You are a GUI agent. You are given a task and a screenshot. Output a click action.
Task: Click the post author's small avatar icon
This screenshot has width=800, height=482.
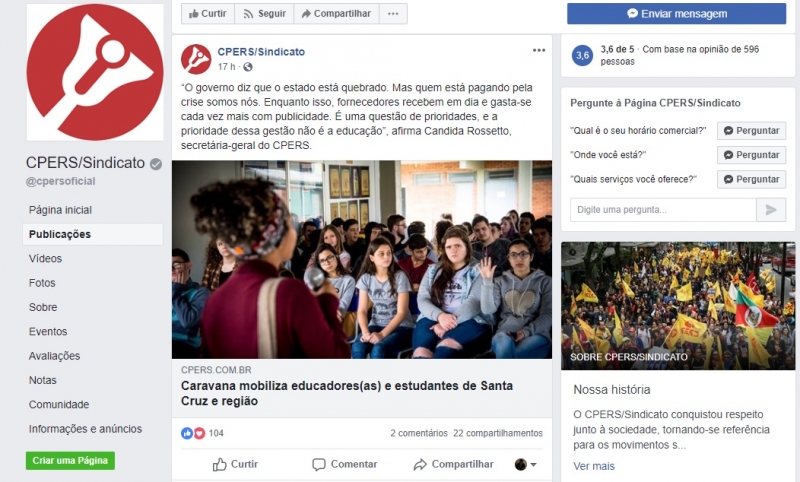coord(196,59)
